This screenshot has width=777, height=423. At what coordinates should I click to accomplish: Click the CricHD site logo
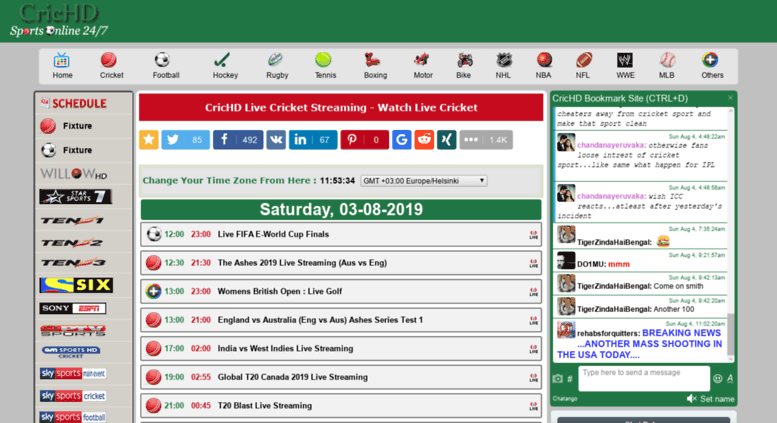tap(58, 21)
